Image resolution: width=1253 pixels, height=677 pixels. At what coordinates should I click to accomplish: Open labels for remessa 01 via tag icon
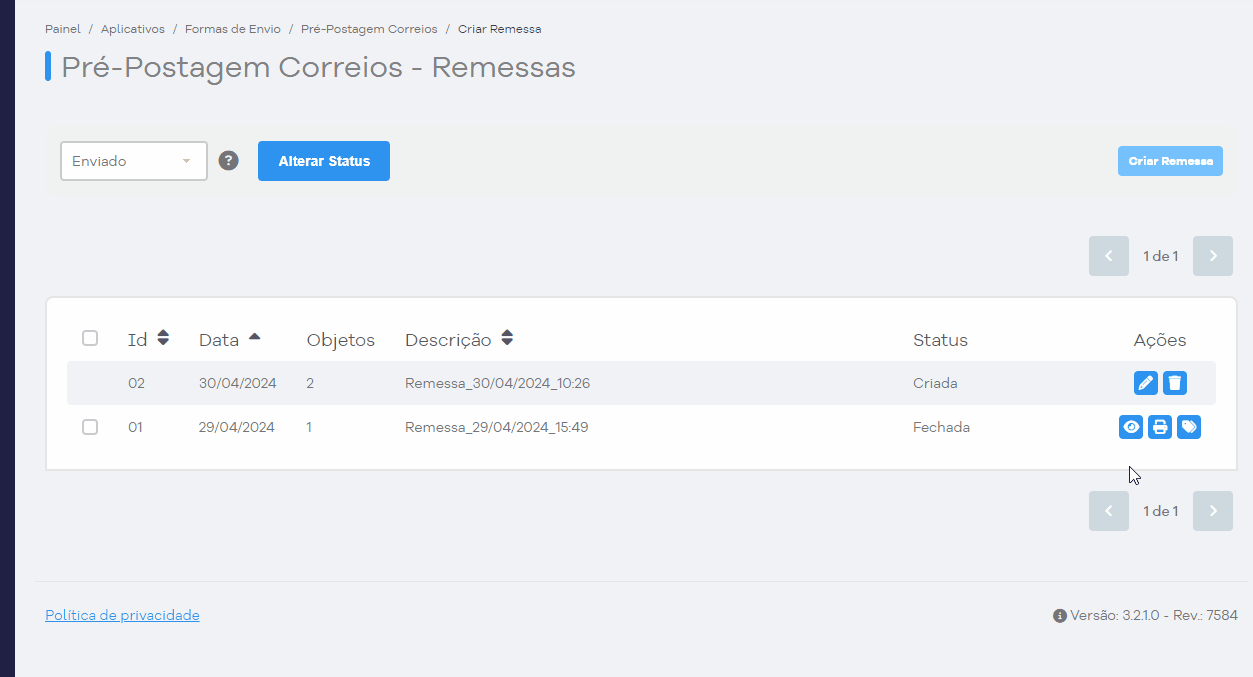pos(1189,427)
